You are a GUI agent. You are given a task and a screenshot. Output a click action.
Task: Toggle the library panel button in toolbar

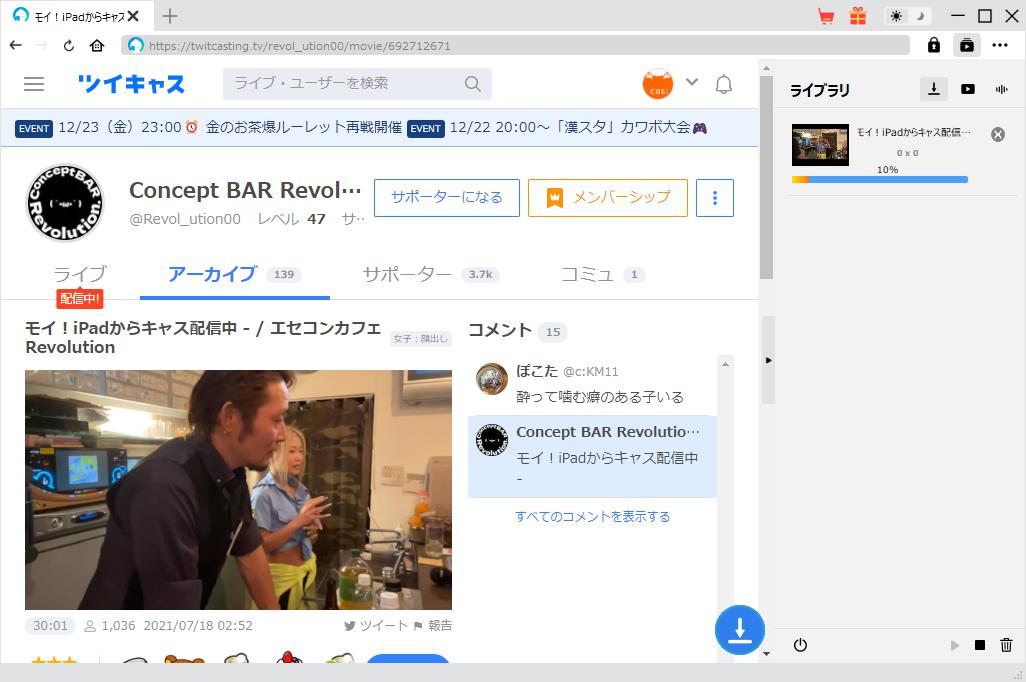[x=966, y=45]
